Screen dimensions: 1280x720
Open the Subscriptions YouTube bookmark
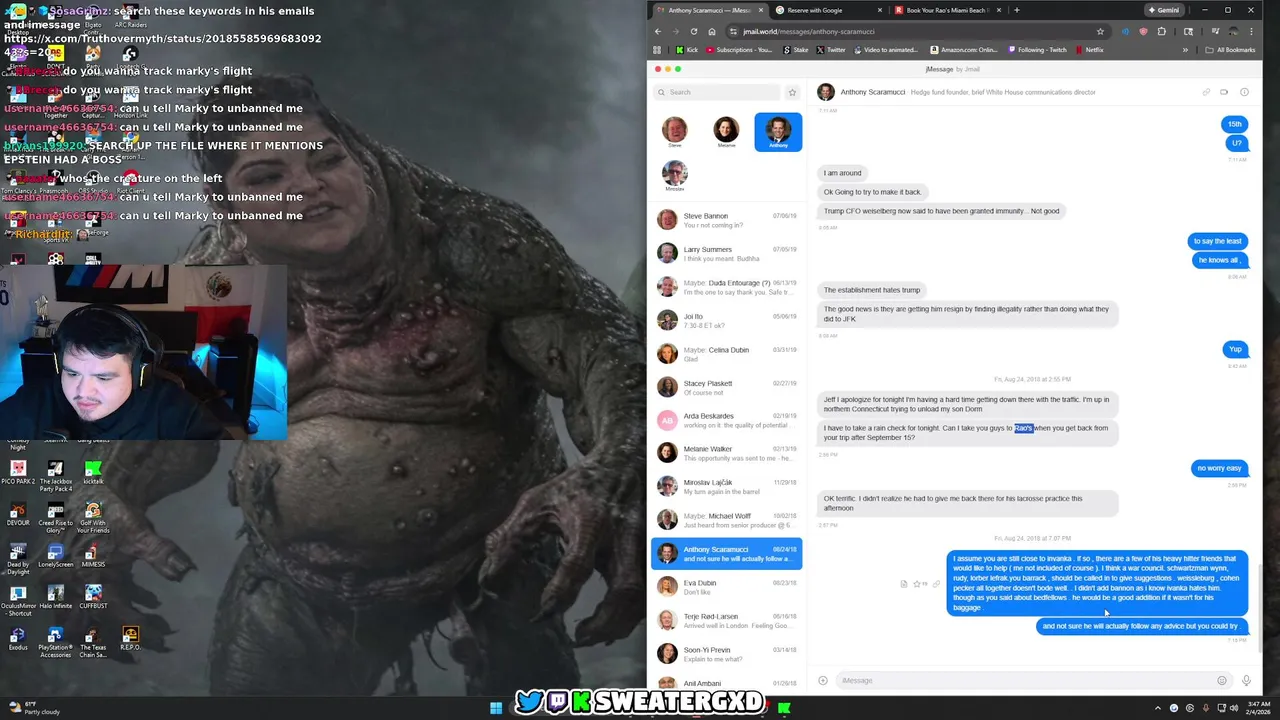click(x=738, y=50)
